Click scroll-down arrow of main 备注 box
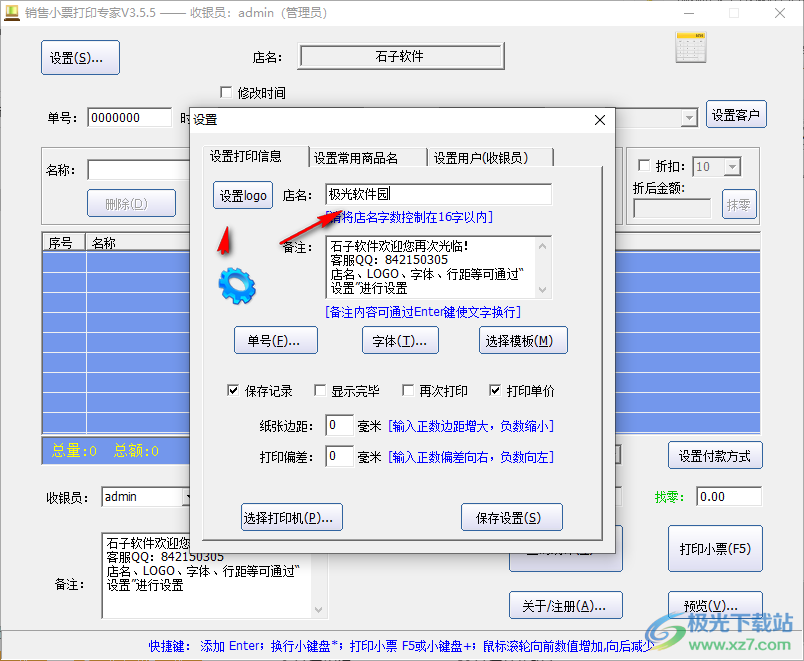This screenshot has height=661, width=804. click(x=318, y=610)
